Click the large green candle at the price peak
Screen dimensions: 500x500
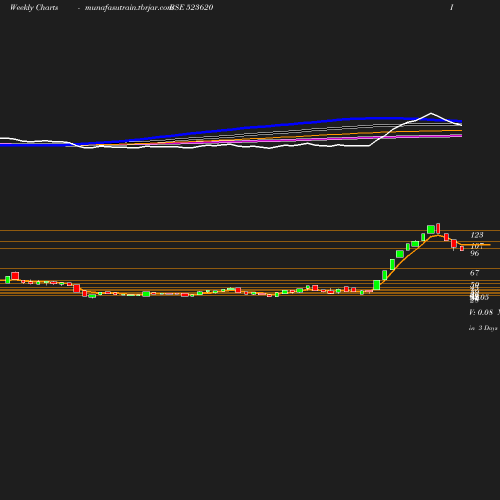pos(431,229)
